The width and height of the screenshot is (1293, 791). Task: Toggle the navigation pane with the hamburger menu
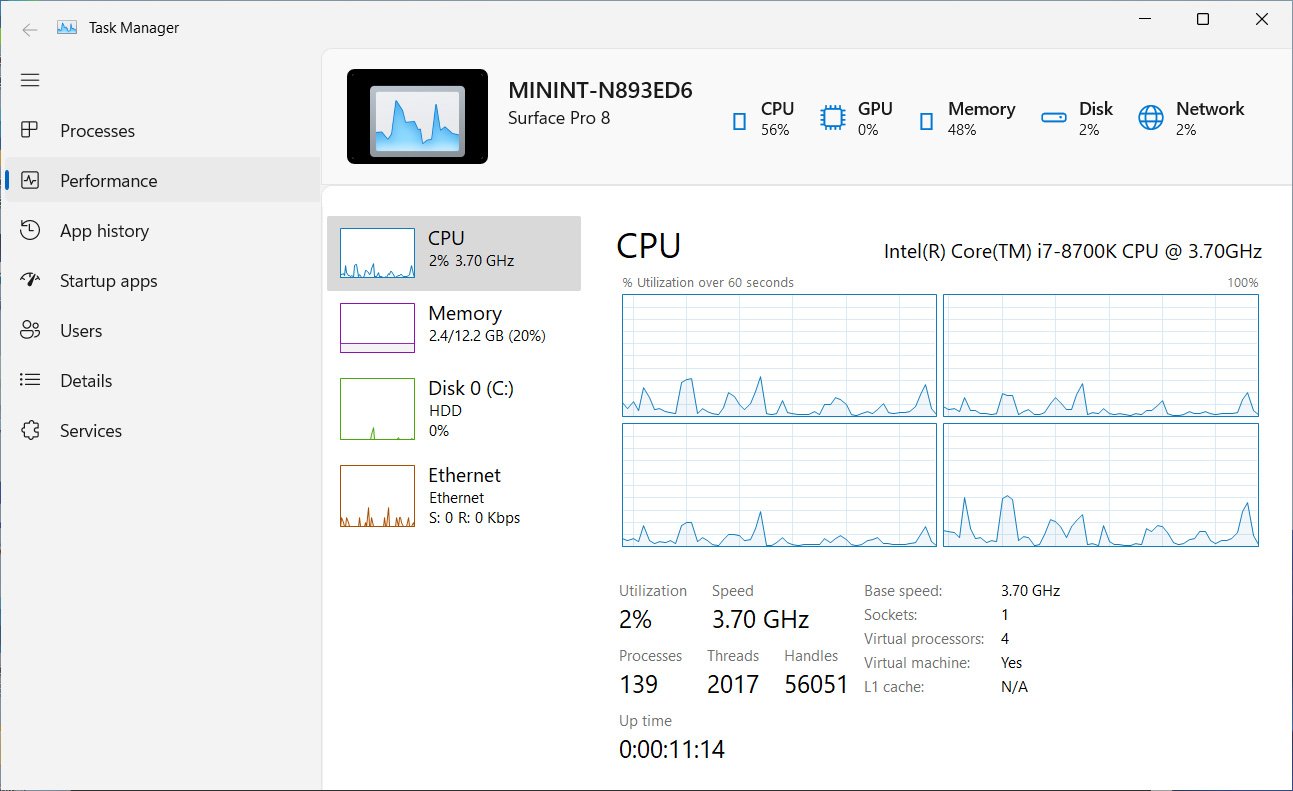(x=30, y=79)
